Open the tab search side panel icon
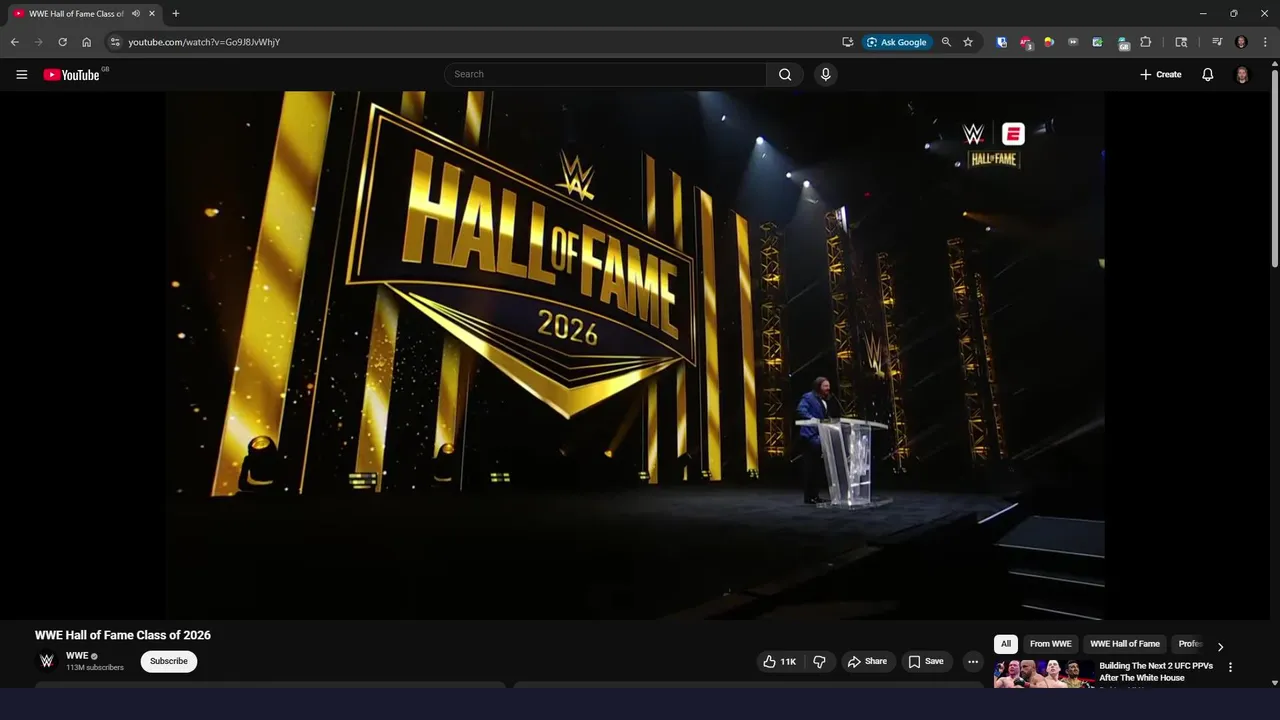This screenshot has width=1280, height=720. click(x=1181, y=42)
